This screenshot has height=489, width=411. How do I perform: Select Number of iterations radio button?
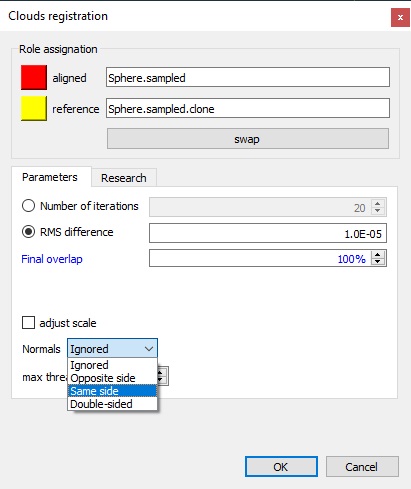coord(28,206)
